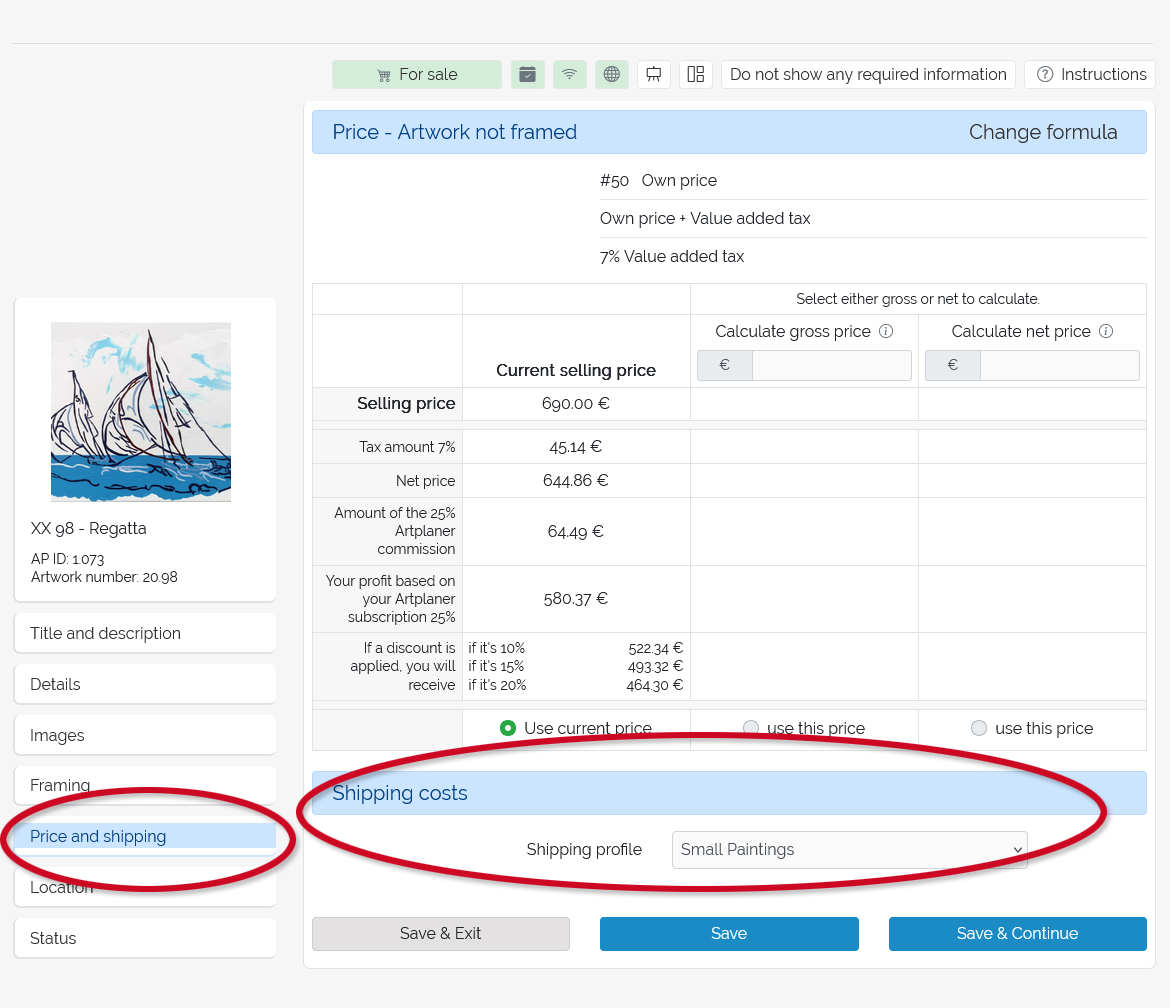
Task: Click the globe icon button
Action: click(x=612, y=75)
